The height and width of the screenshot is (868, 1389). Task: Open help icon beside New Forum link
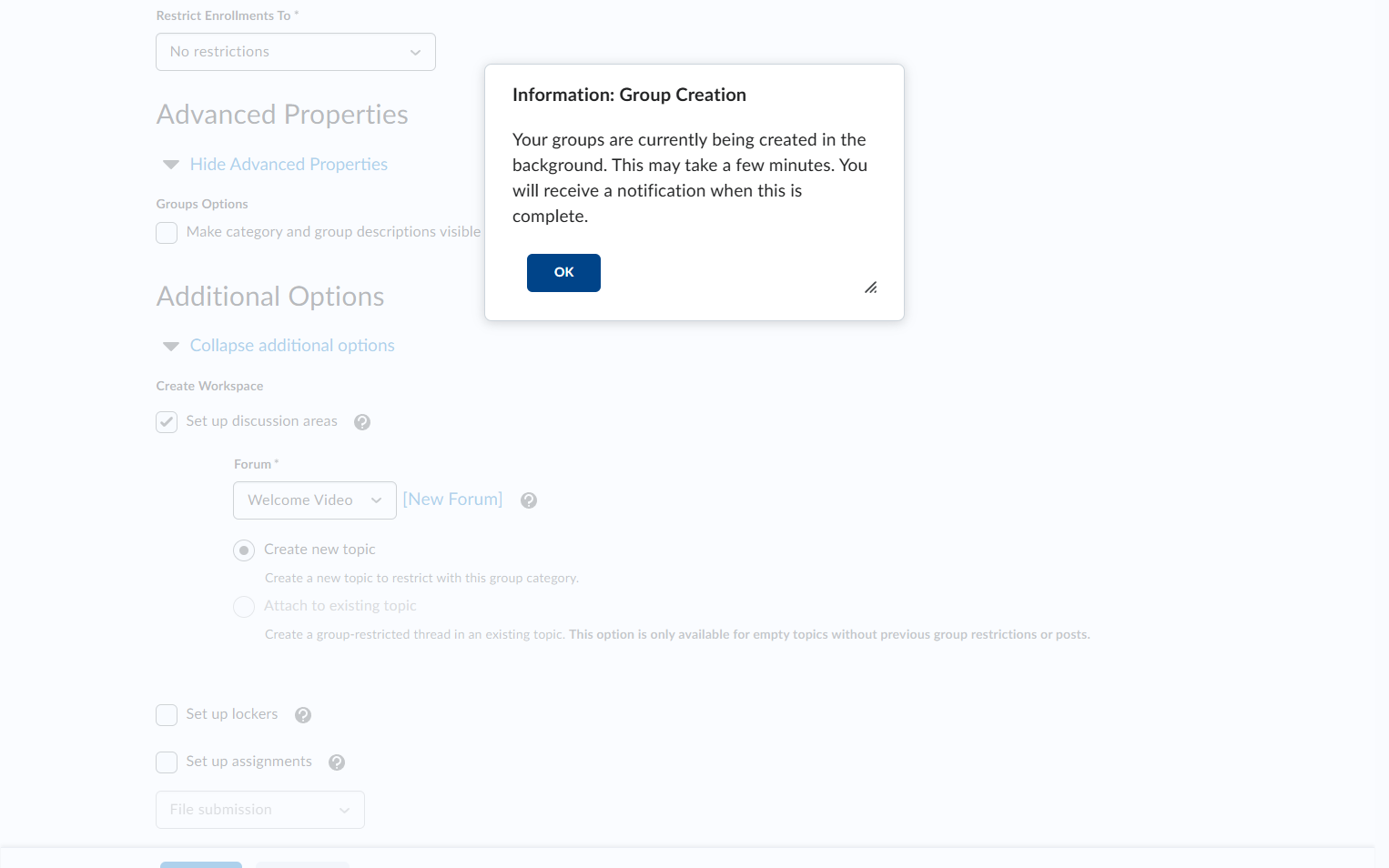pyautogui.click(x=529, y=500)
